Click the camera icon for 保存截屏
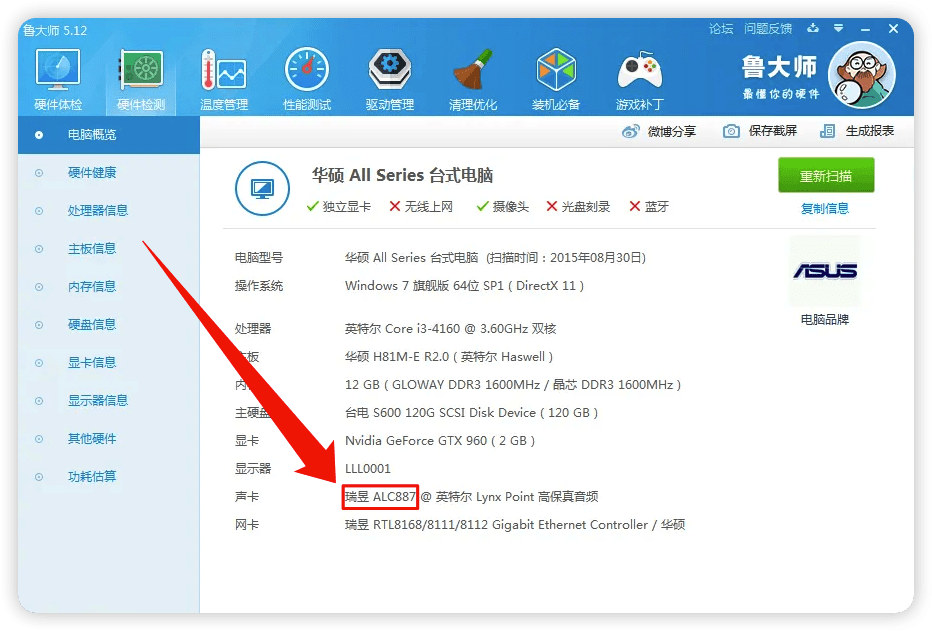The height and width of the screenshot is (631, 932). click(x=731, y=131)
